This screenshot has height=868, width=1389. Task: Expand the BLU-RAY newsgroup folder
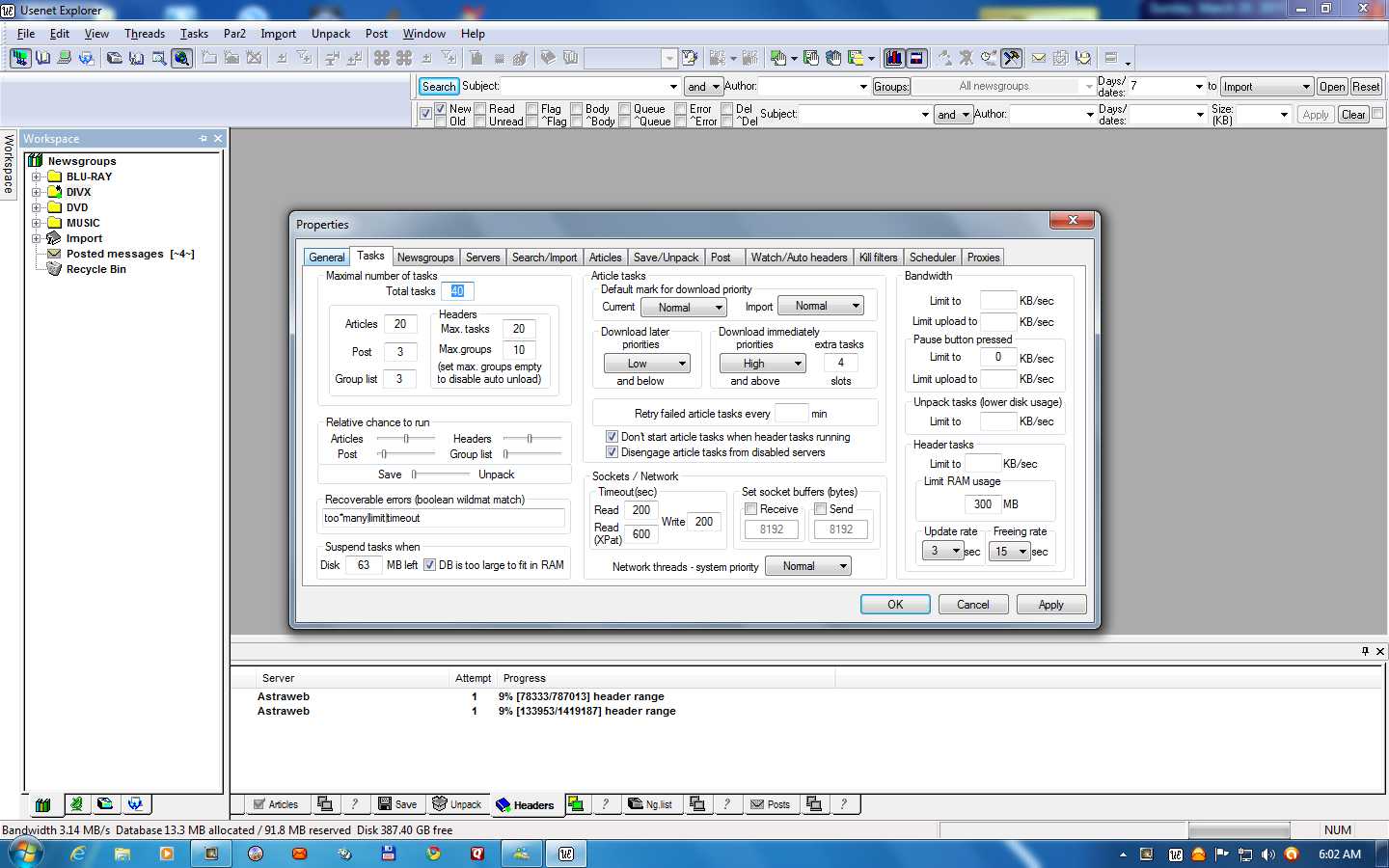pos(37,176)
